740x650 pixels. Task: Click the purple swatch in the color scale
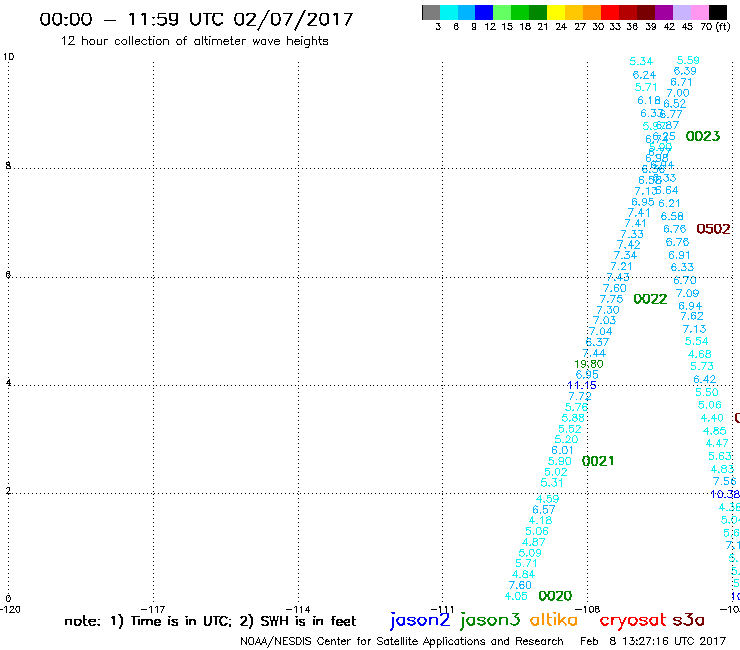point(664,12)
